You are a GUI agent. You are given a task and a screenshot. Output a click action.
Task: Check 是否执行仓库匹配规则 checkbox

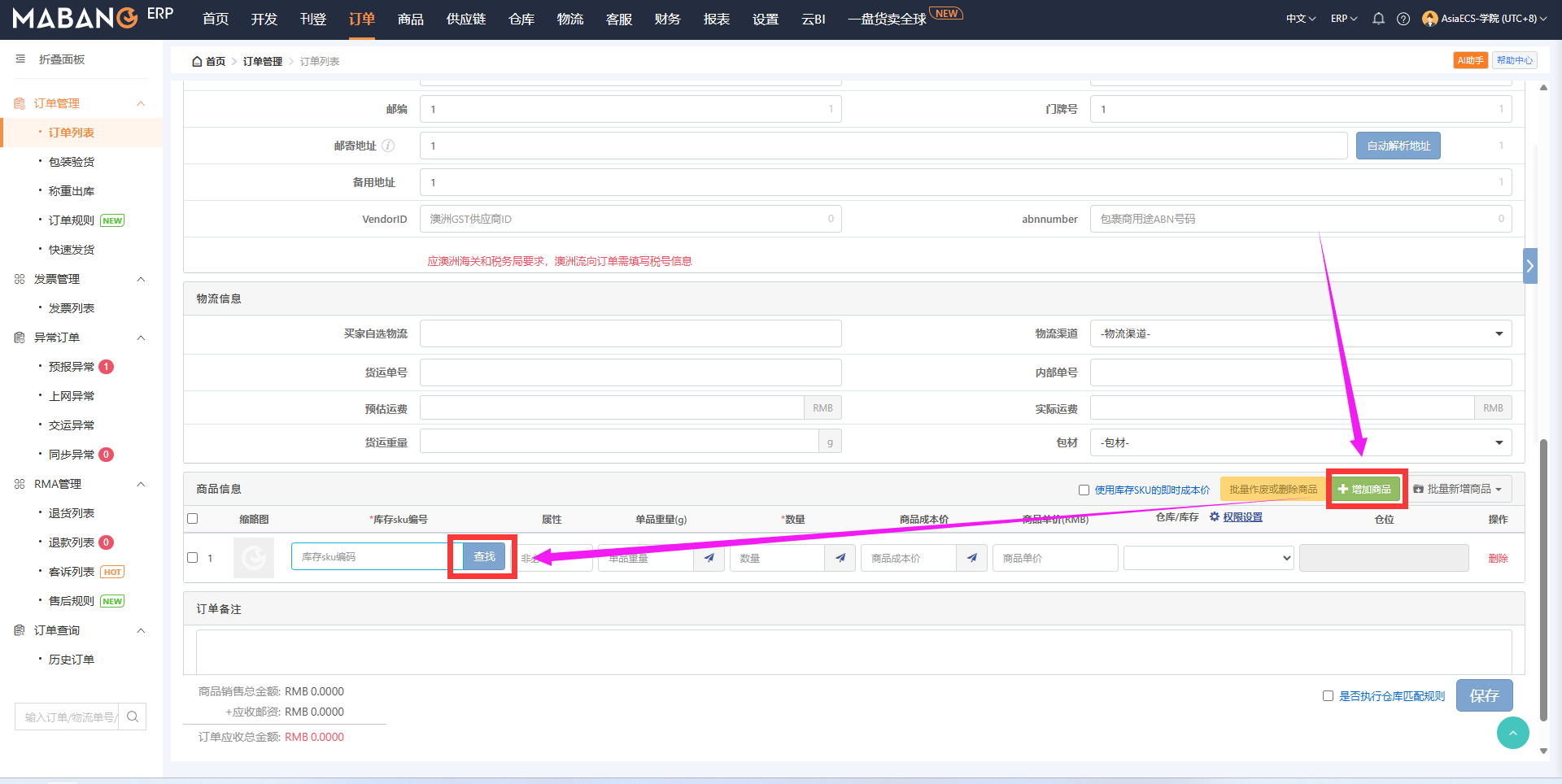1328,696
